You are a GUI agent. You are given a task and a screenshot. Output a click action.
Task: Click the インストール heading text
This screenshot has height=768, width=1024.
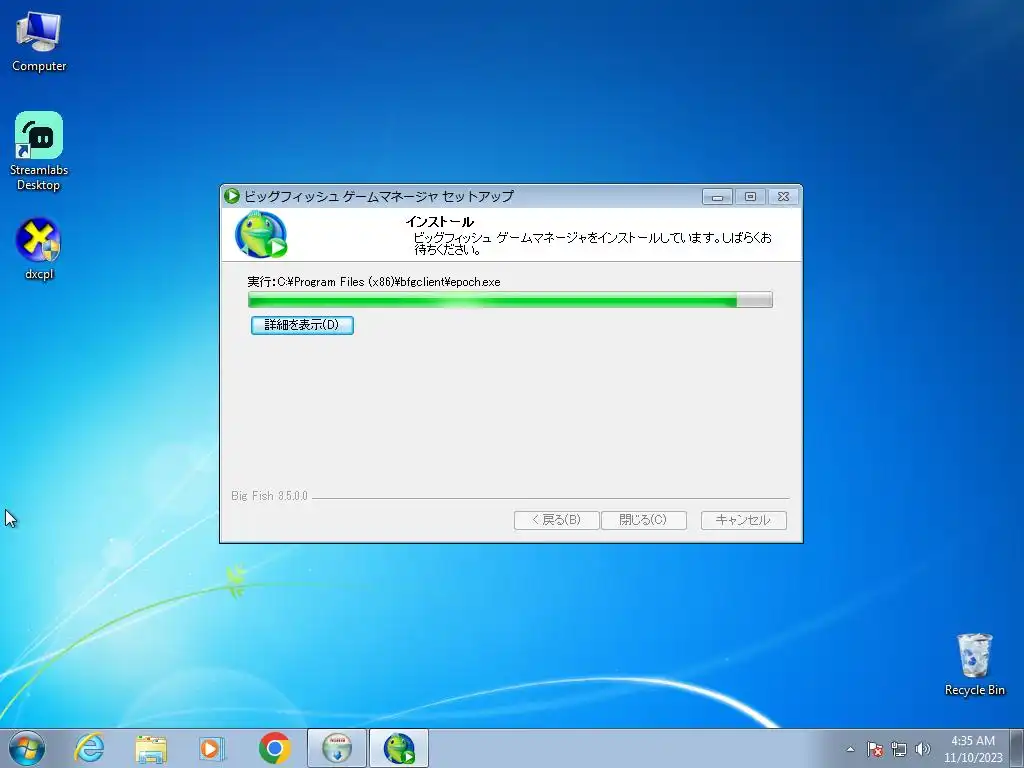click(439, 221)
